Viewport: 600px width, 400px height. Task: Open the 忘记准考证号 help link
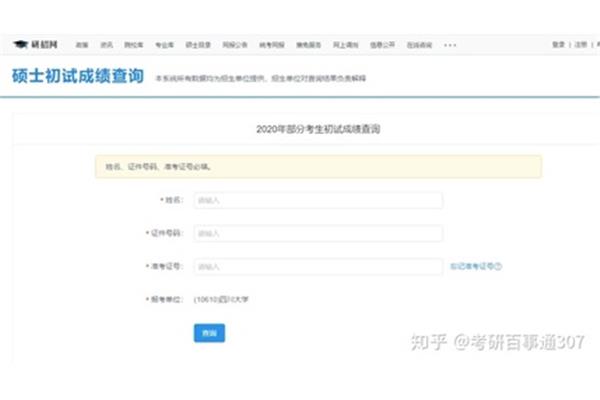point(476,266)
